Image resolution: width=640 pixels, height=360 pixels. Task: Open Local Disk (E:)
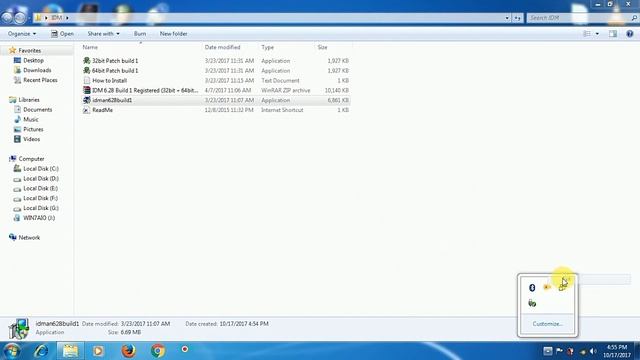[40, 188]
